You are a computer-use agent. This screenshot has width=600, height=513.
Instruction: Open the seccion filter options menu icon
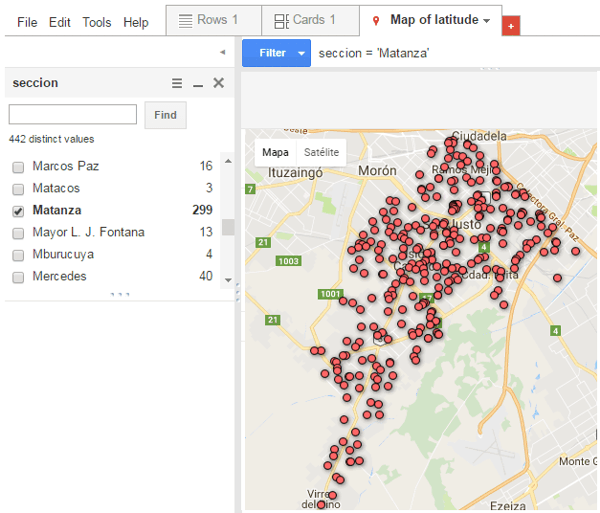(177, 83)
